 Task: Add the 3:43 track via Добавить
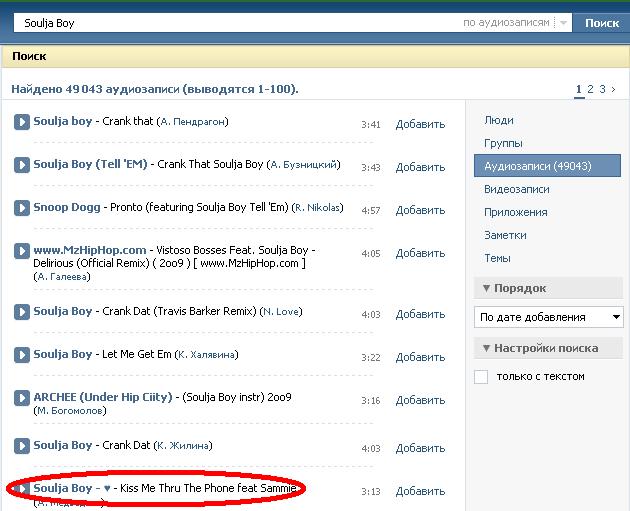coord(420,168)
